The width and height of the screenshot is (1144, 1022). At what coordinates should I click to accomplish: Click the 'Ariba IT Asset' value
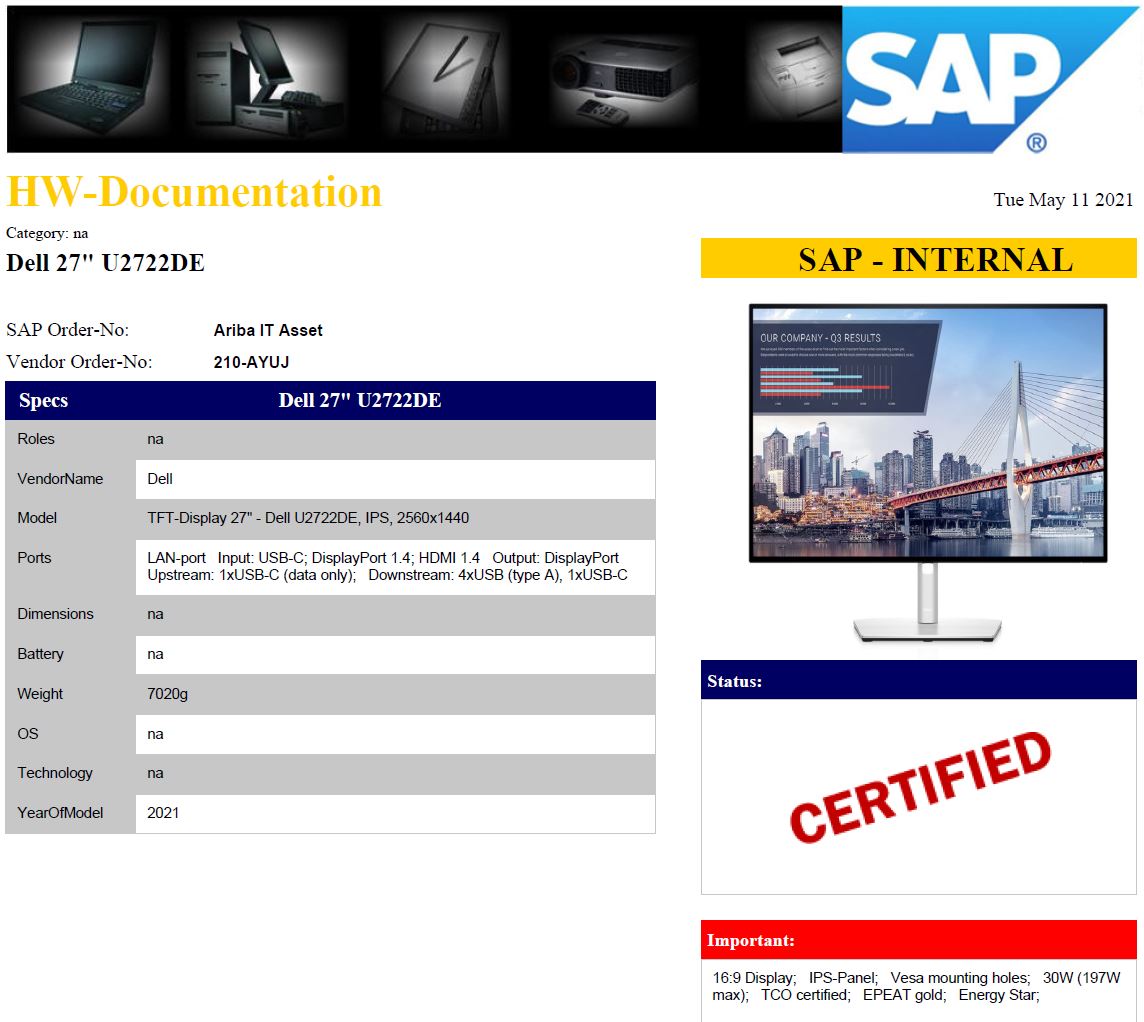coord(268,330)
